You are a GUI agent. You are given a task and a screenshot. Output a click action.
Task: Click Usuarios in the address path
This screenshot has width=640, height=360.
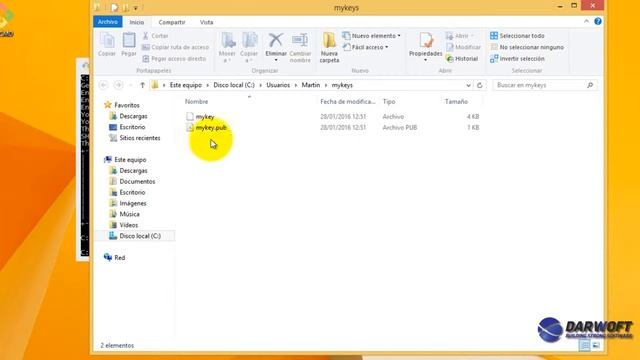point(278,85)
